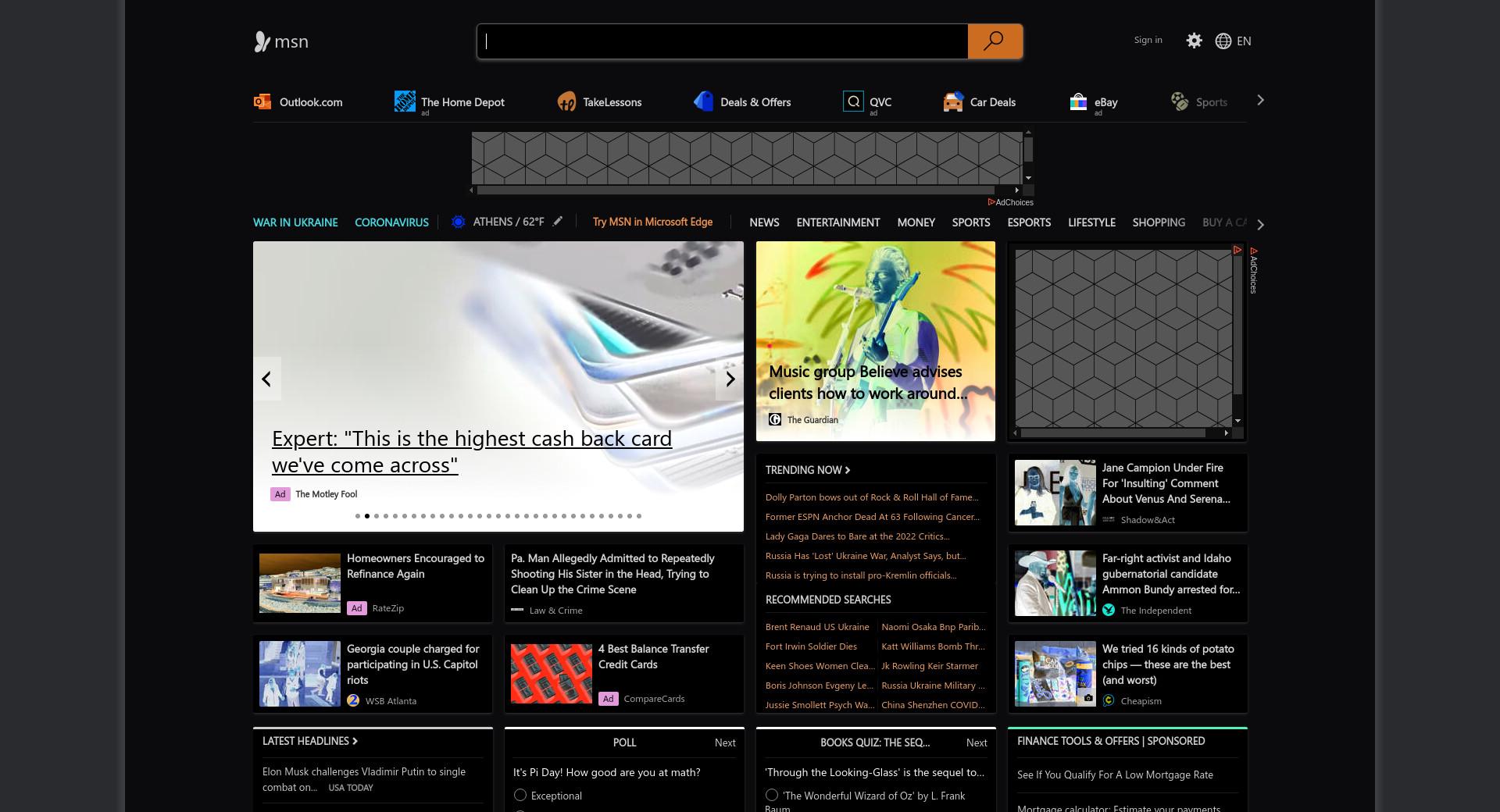Open the LIFESTYLE category
Image resolution: width=1500 pixels, height=812 pixels.
(x=1091, y=223)
